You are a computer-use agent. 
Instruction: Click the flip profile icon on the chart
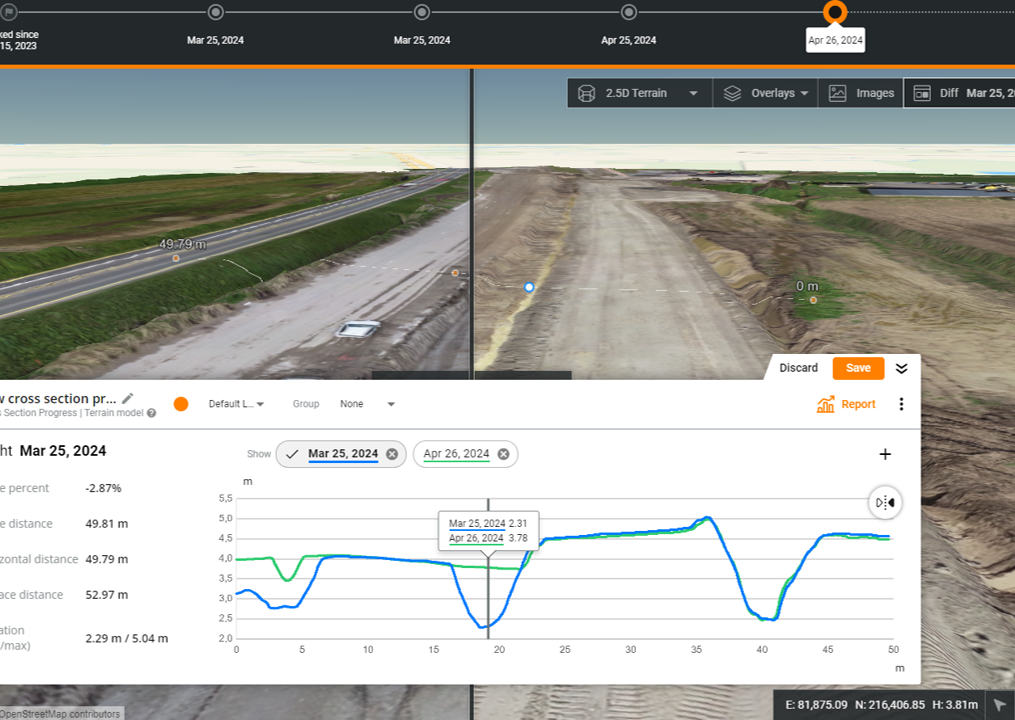[x=884, y=503]
